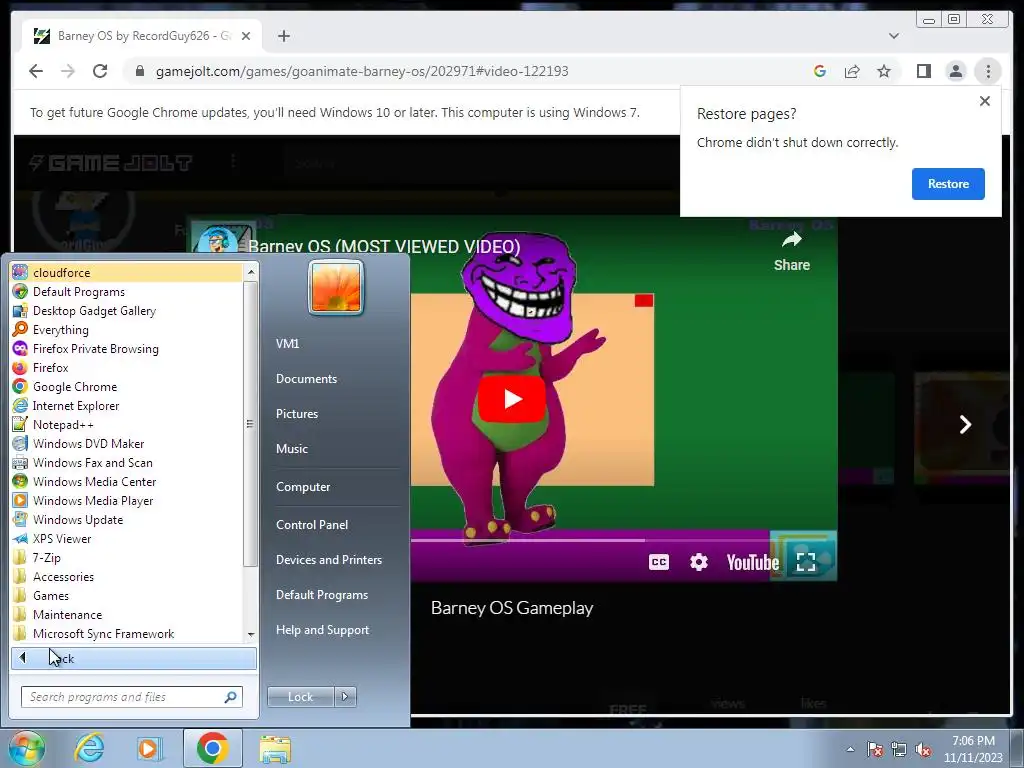Go Back to the main Start menu
The image size is (1024, 768).
(134, 658)
